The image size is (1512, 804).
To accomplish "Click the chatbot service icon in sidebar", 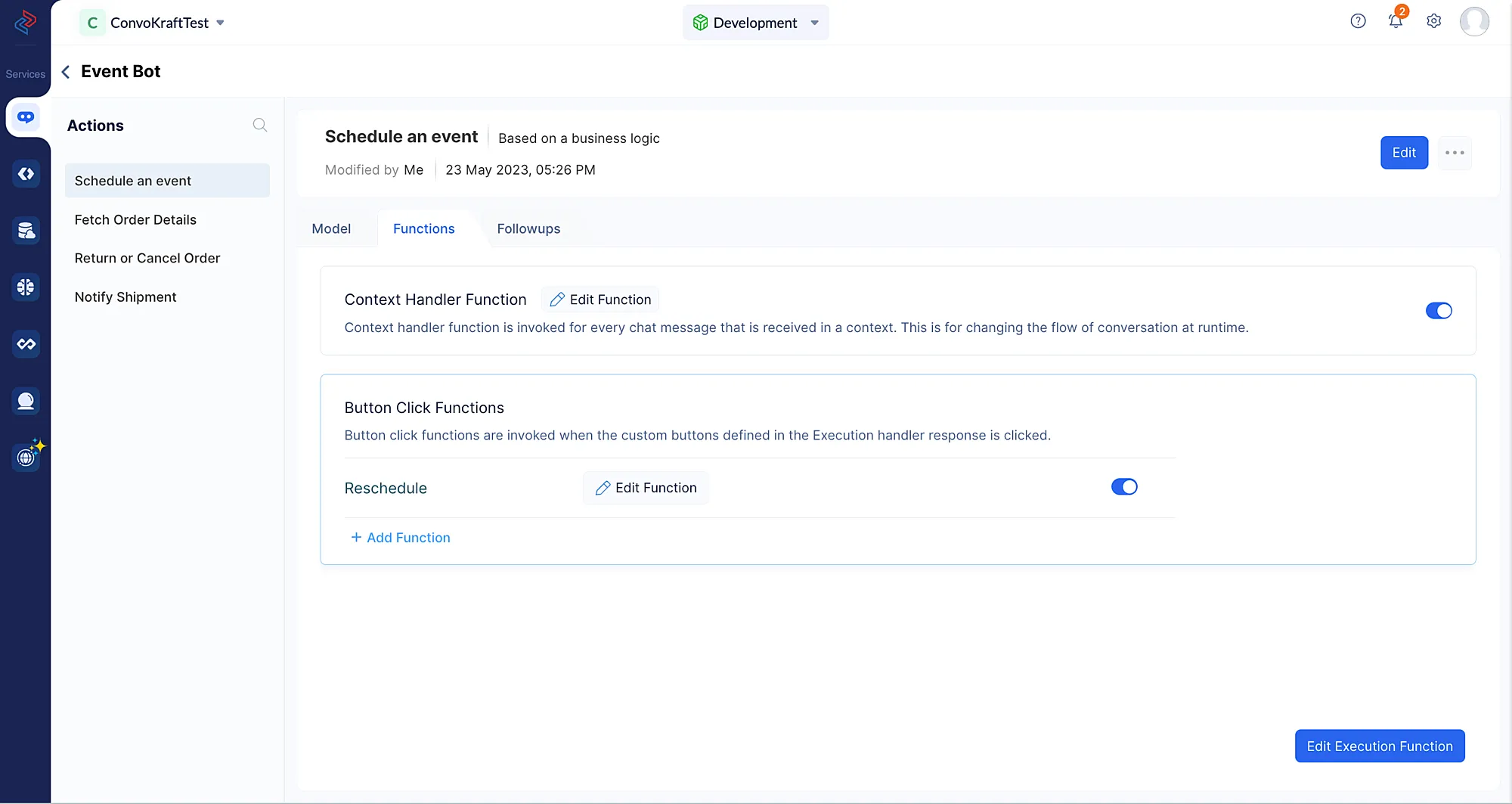I will tap(26, 117).
